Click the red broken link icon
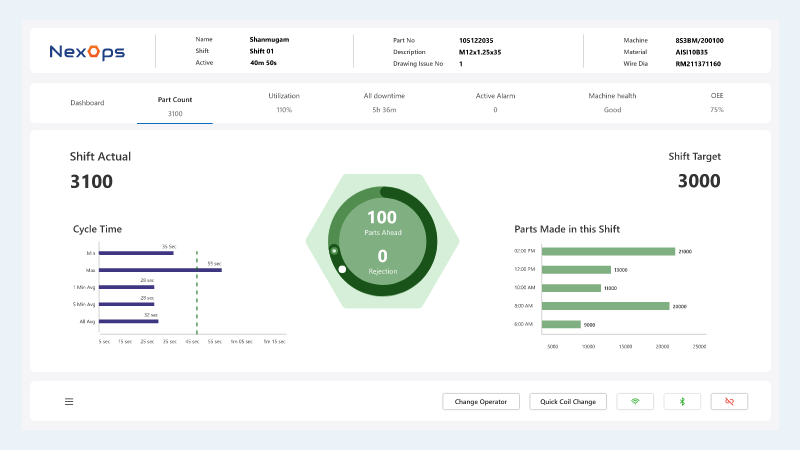The height and width of the screenshot is (450, 800). pos(729,402)
